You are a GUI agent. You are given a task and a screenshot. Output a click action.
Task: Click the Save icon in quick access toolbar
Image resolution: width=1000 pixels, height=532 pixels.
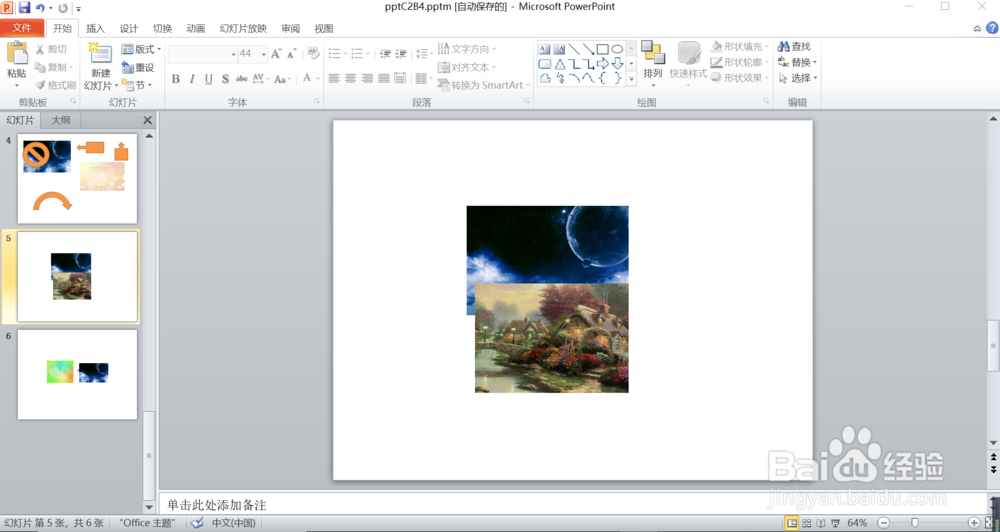coord(24,8)
